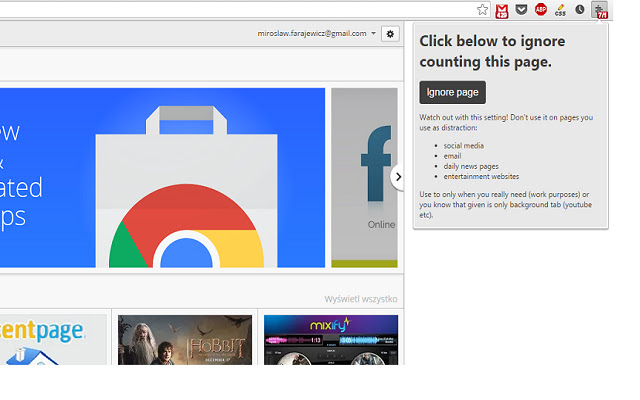Open the miroslaw.farajewicz@gmail.com account dropdown
The height and width of the screenshot is (400, 640).
click(316, 33)
